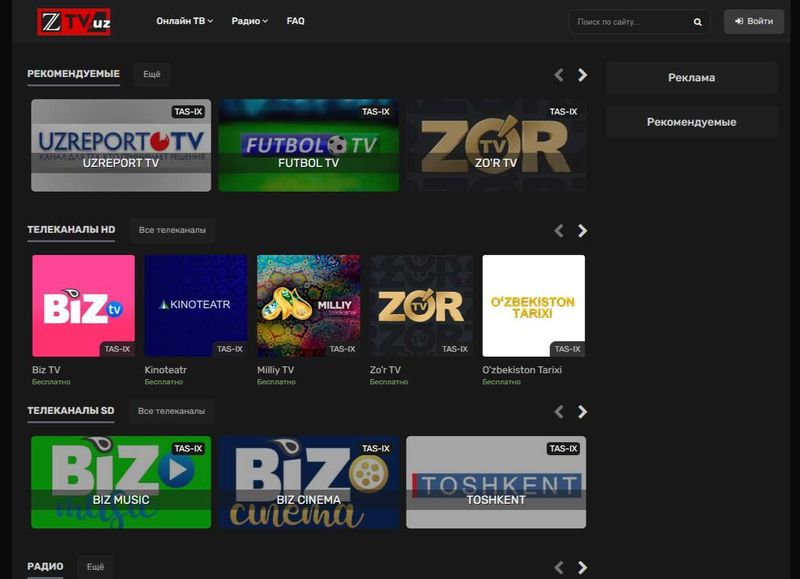Click Все телеканалы beside Телеканалы SD
Viewport: 800px width, 579px height.
171,411
